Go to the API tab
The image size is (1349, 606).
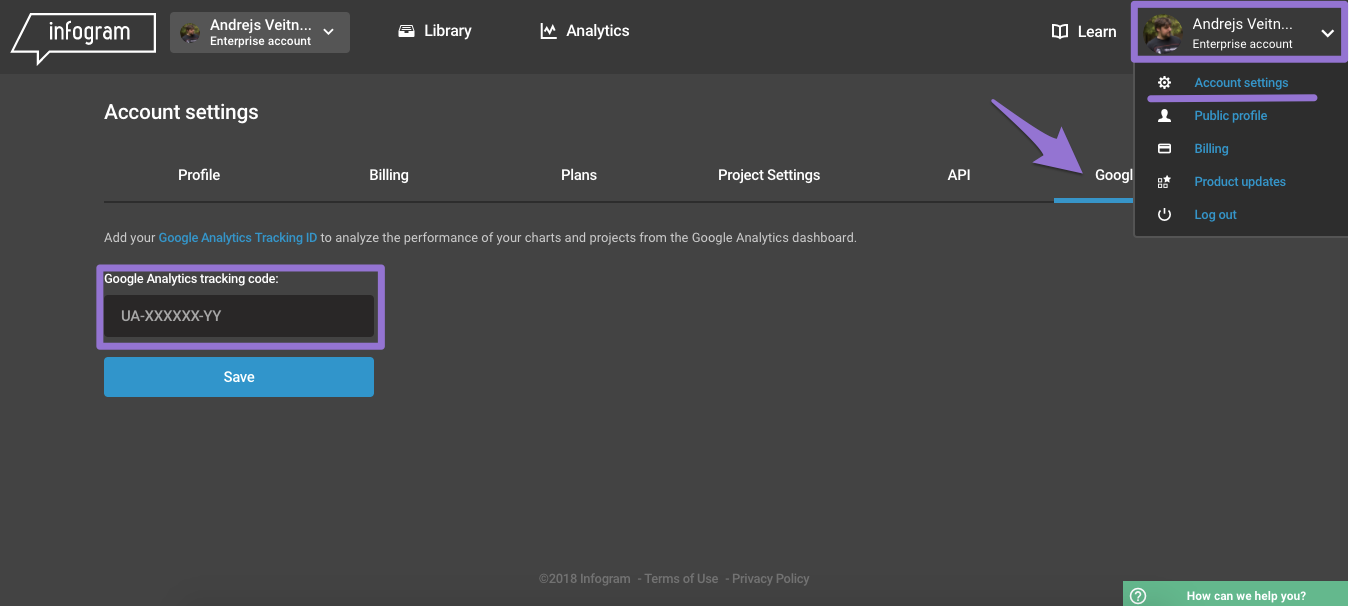tap(959, 175)
